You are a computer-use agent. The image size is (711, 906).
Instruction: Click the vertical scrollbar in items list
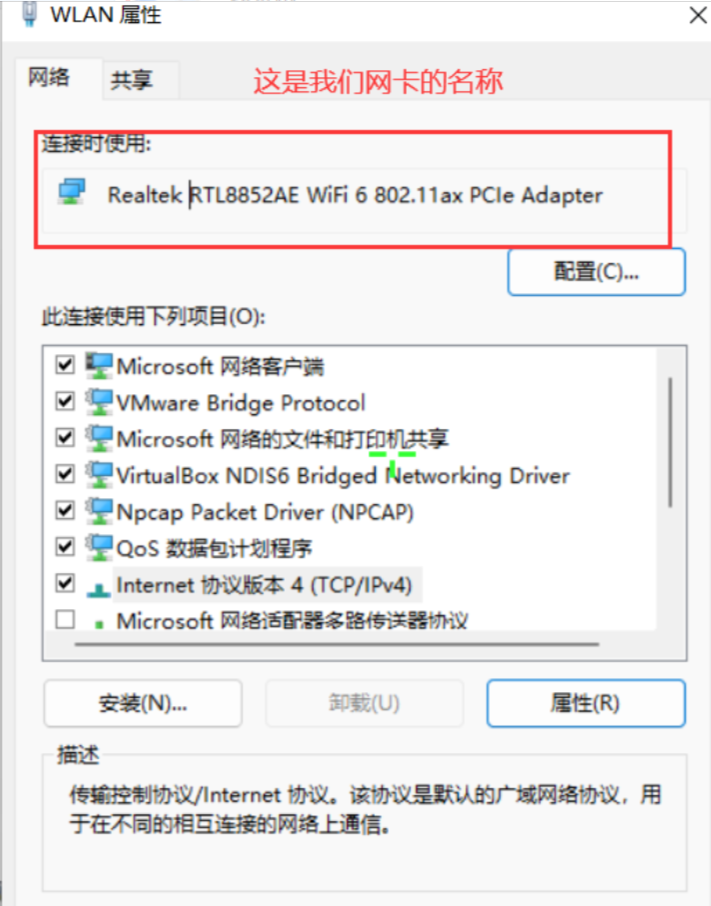(x=670, y=443)
